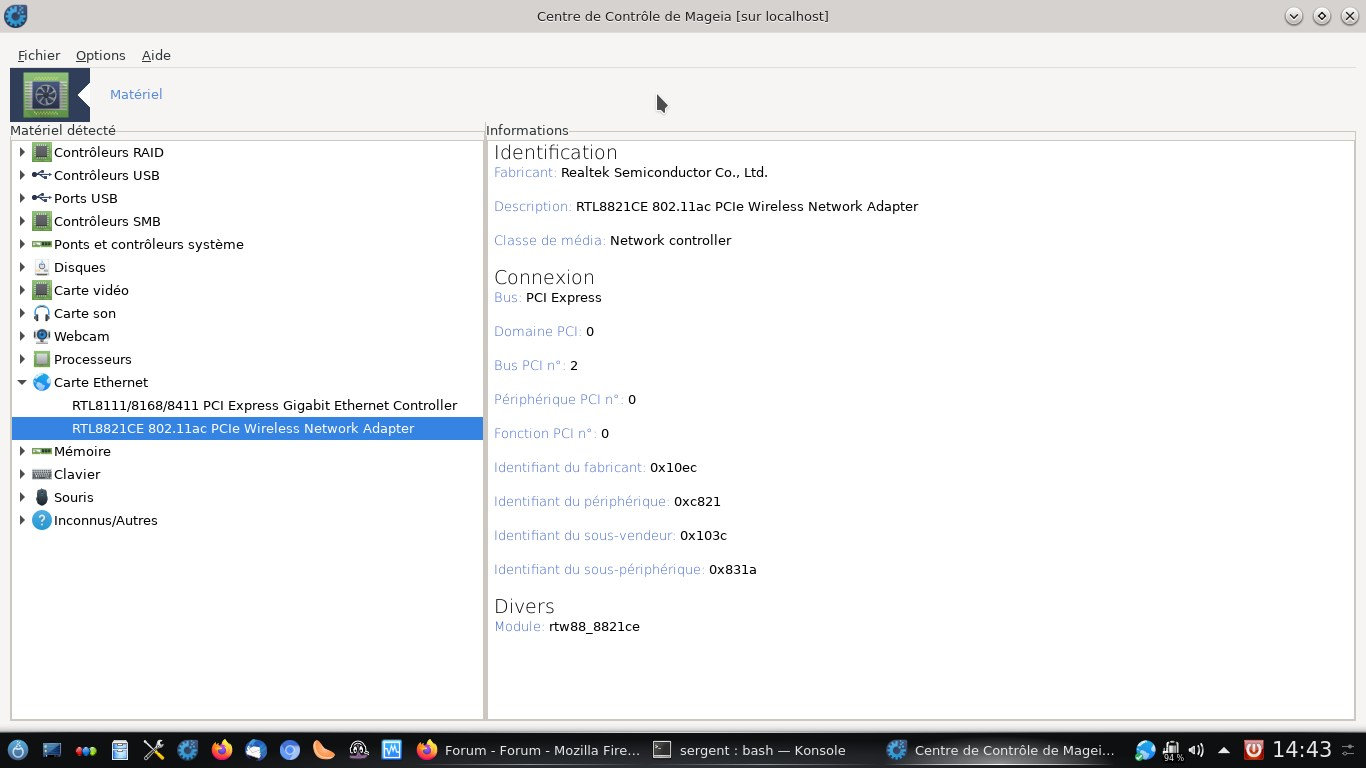
Task: Click the red power button tray icon
Action: pyautogui.click(x=1254, y=750)
